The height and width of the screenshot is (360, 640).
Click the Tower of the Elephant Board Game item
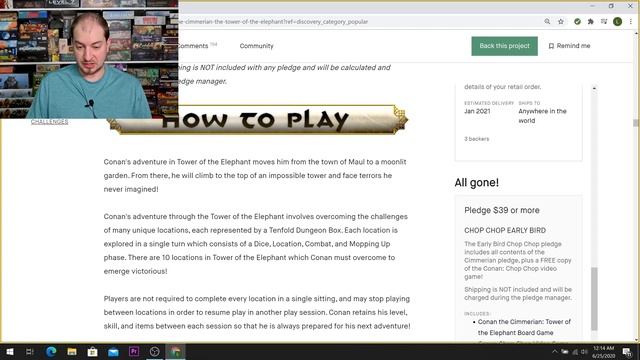click(524, 327)
